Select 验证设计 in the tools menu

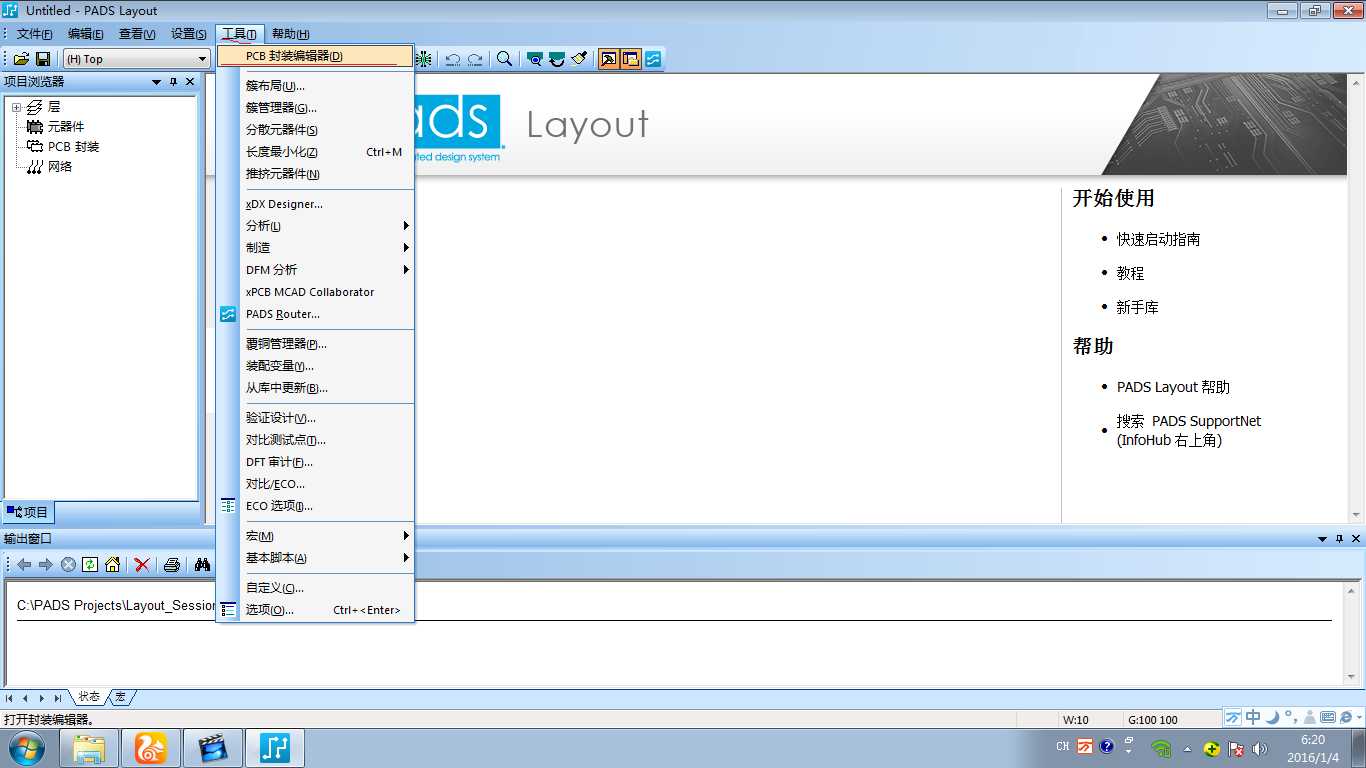315,418
